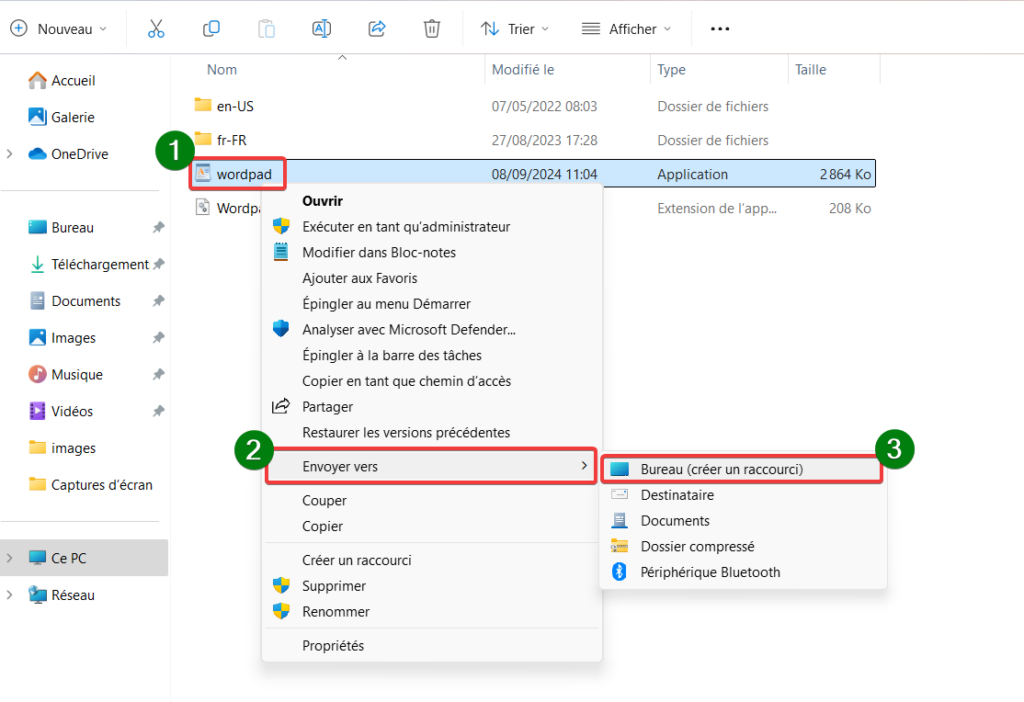1024x702 pixels.
Task: Select Renommer in the context menu
Action: click(x=431, y=611)
